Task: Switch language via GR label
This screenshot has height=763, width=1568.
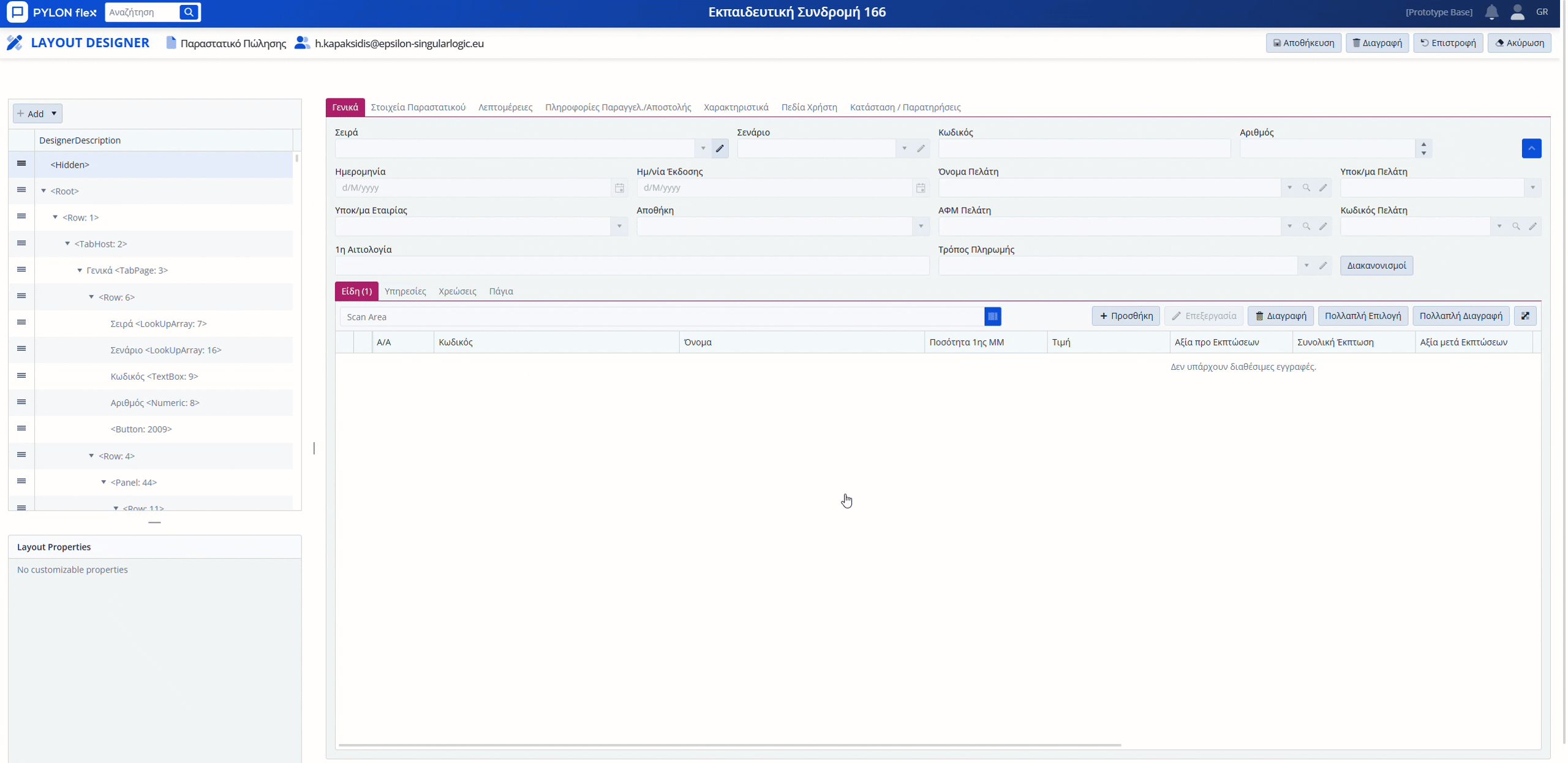Action: point(1542,12)
